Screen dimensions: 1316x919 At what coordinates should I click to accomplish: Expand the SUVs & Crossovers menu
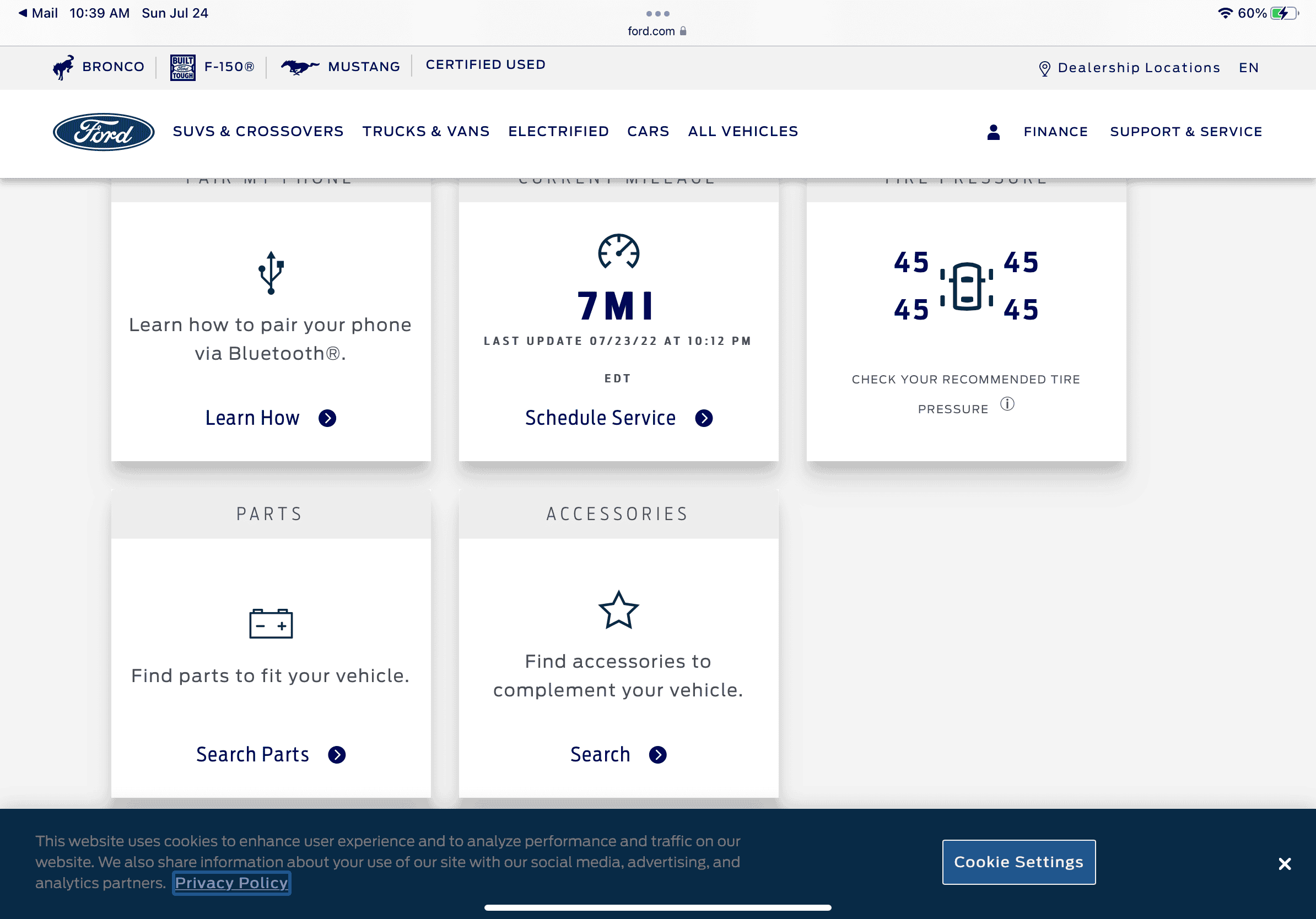tap(258, 131)
